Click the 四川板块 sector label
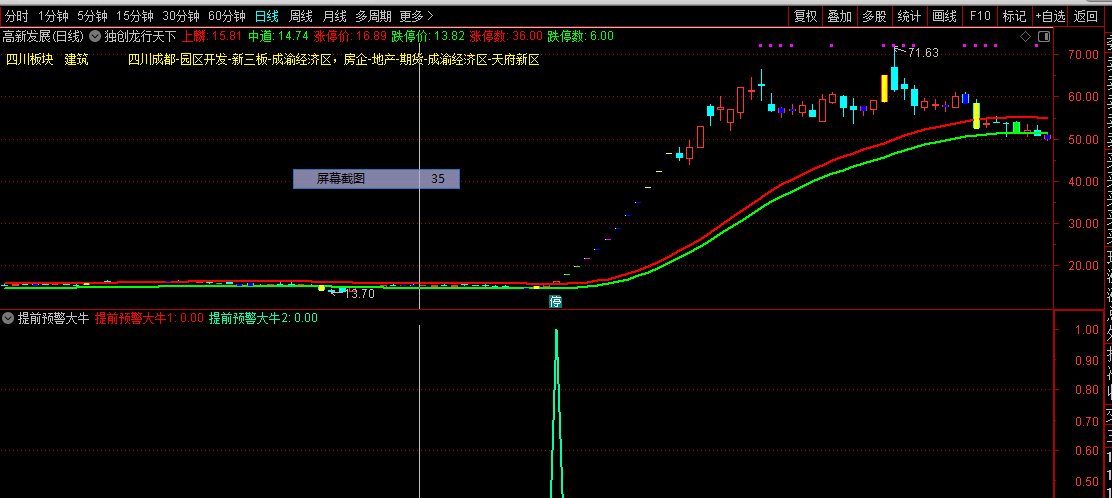Viewport: 1112px width, 498px height. (30, 60)
